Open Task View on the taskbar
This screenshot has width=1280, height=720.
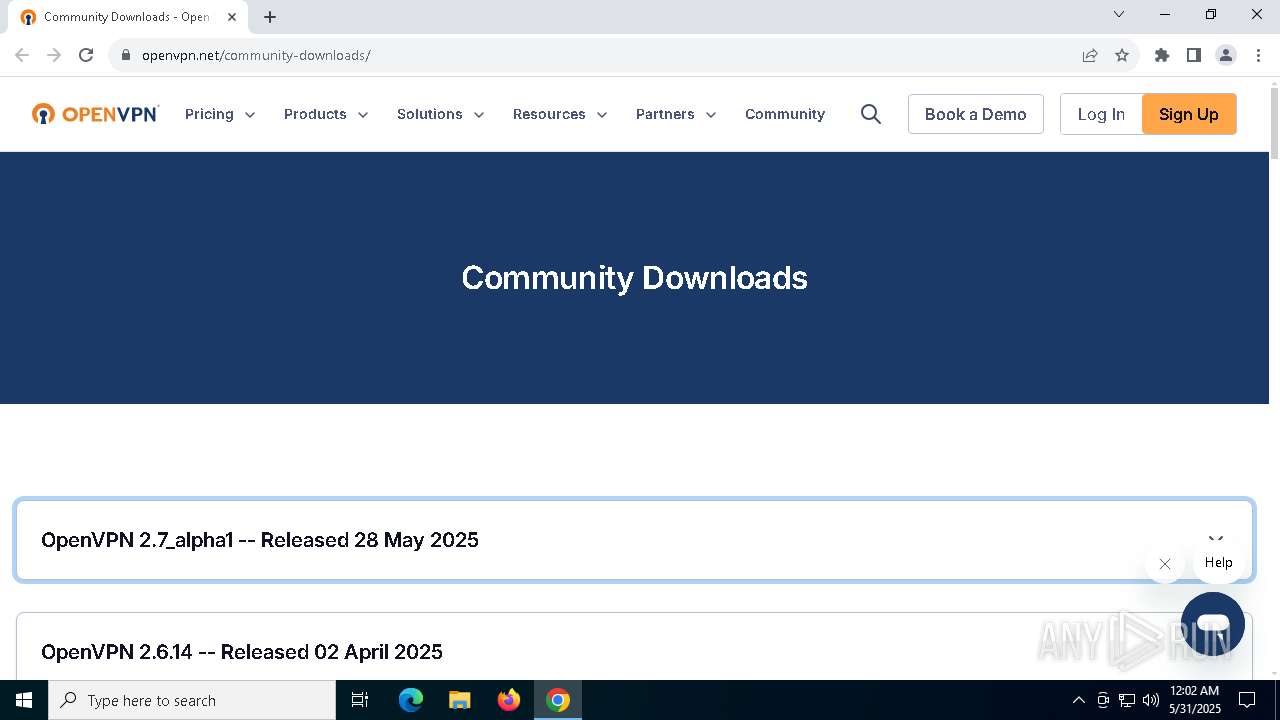tap(360, 700)
